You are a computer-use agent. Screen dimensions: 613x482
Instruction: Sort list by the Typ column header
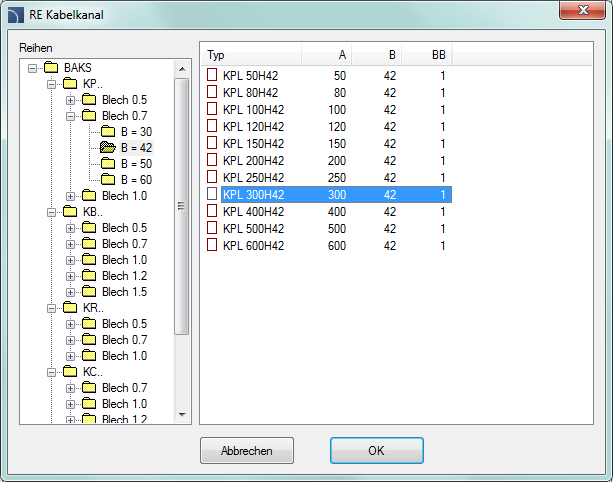(x=250, y=54)
